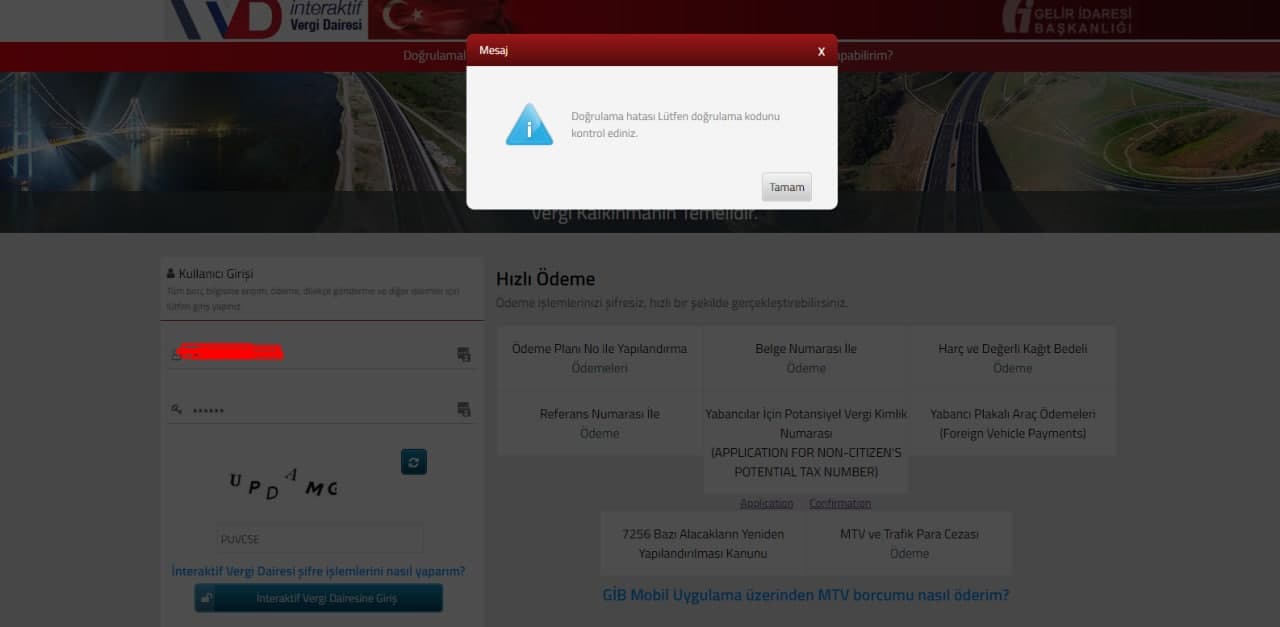Click the captcha code input box
Viewport: 1280px width, 627px height.
point(320,539)
